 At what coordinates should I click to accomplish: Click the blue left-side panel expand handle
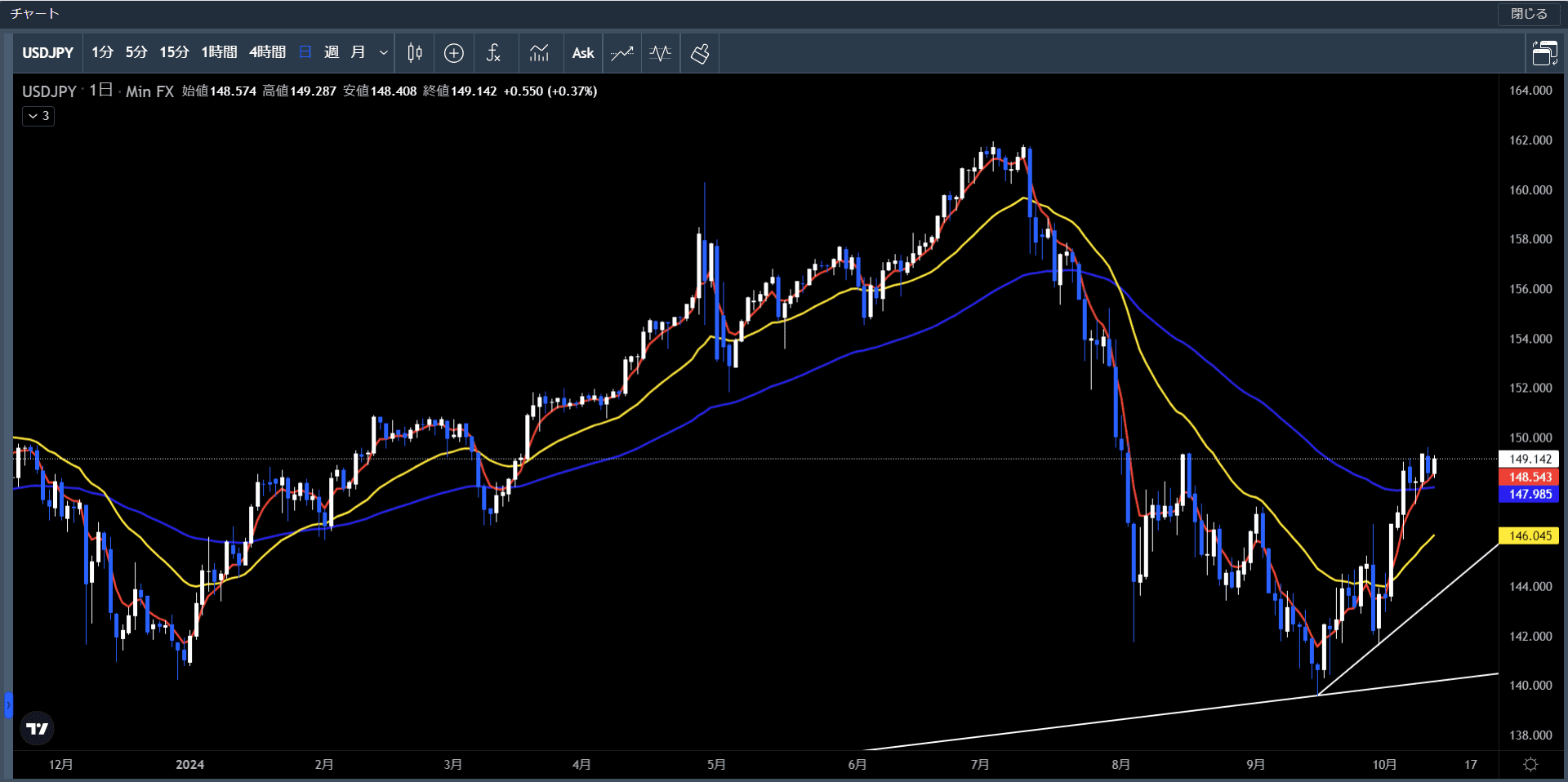(8, 704)
